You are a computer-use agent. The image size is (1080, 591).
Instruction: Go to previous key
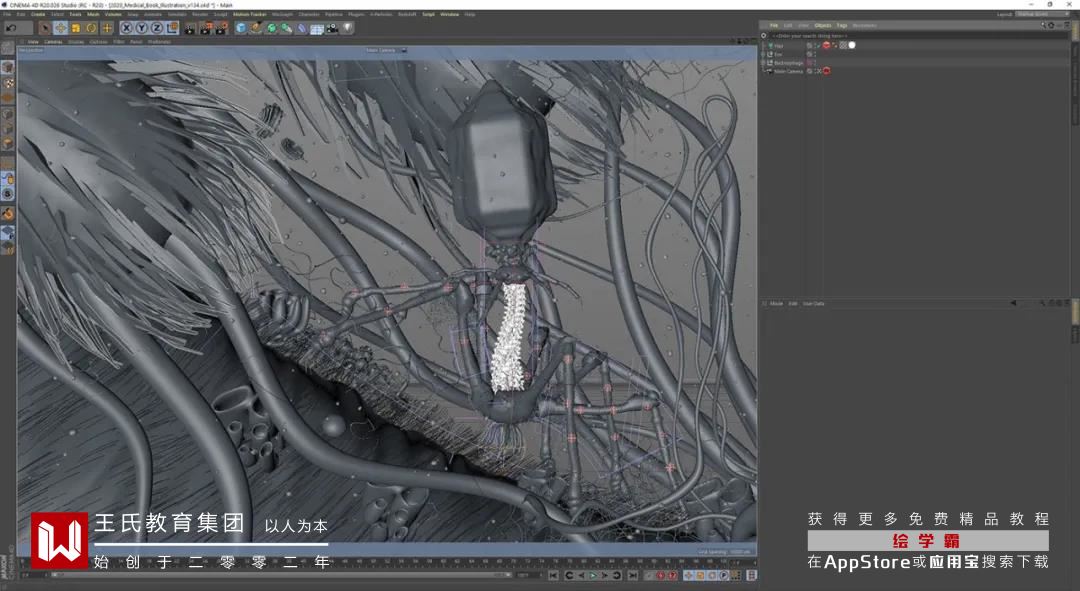point(569,575)
